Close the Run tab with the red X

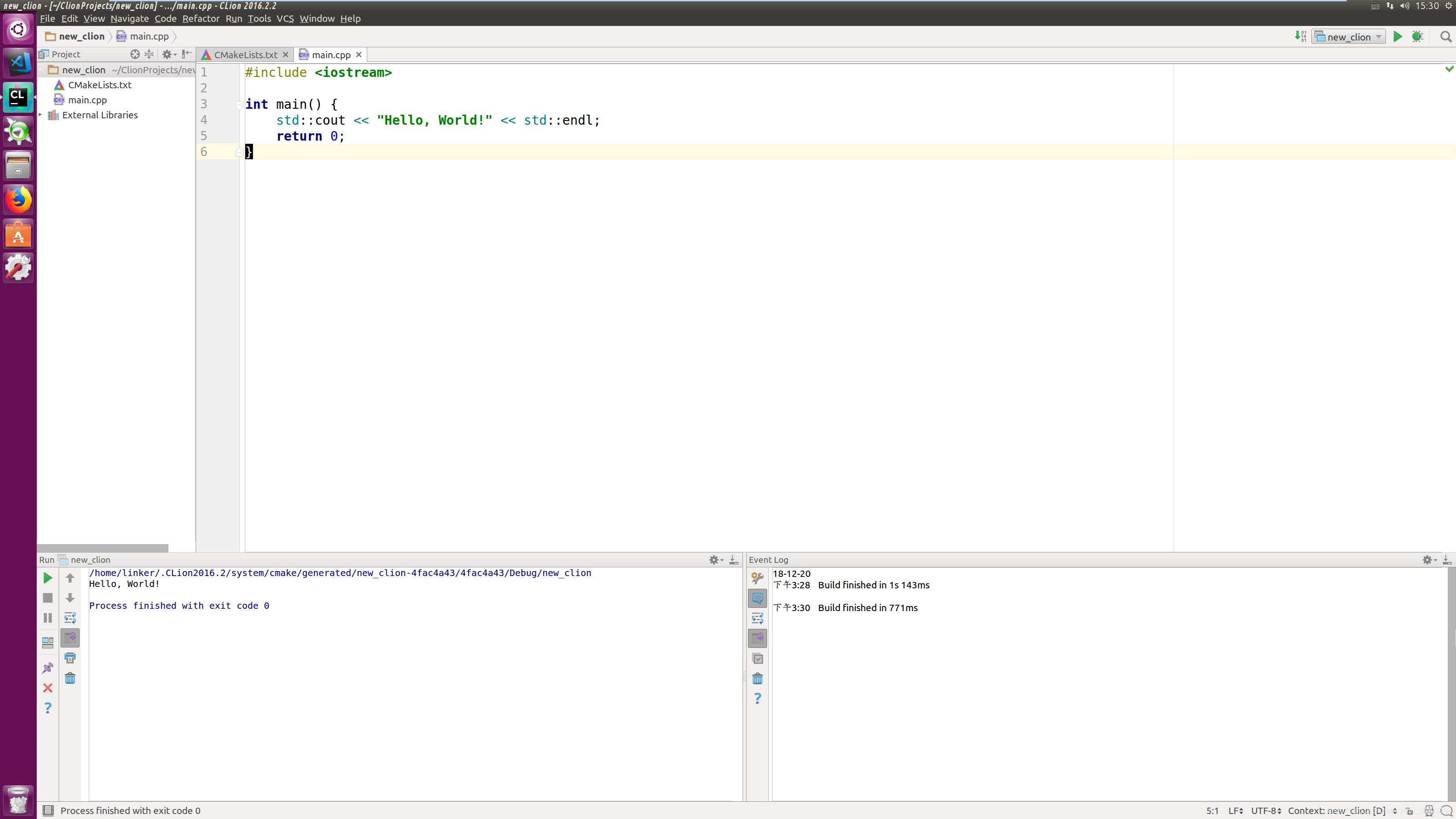coord(48,688)
